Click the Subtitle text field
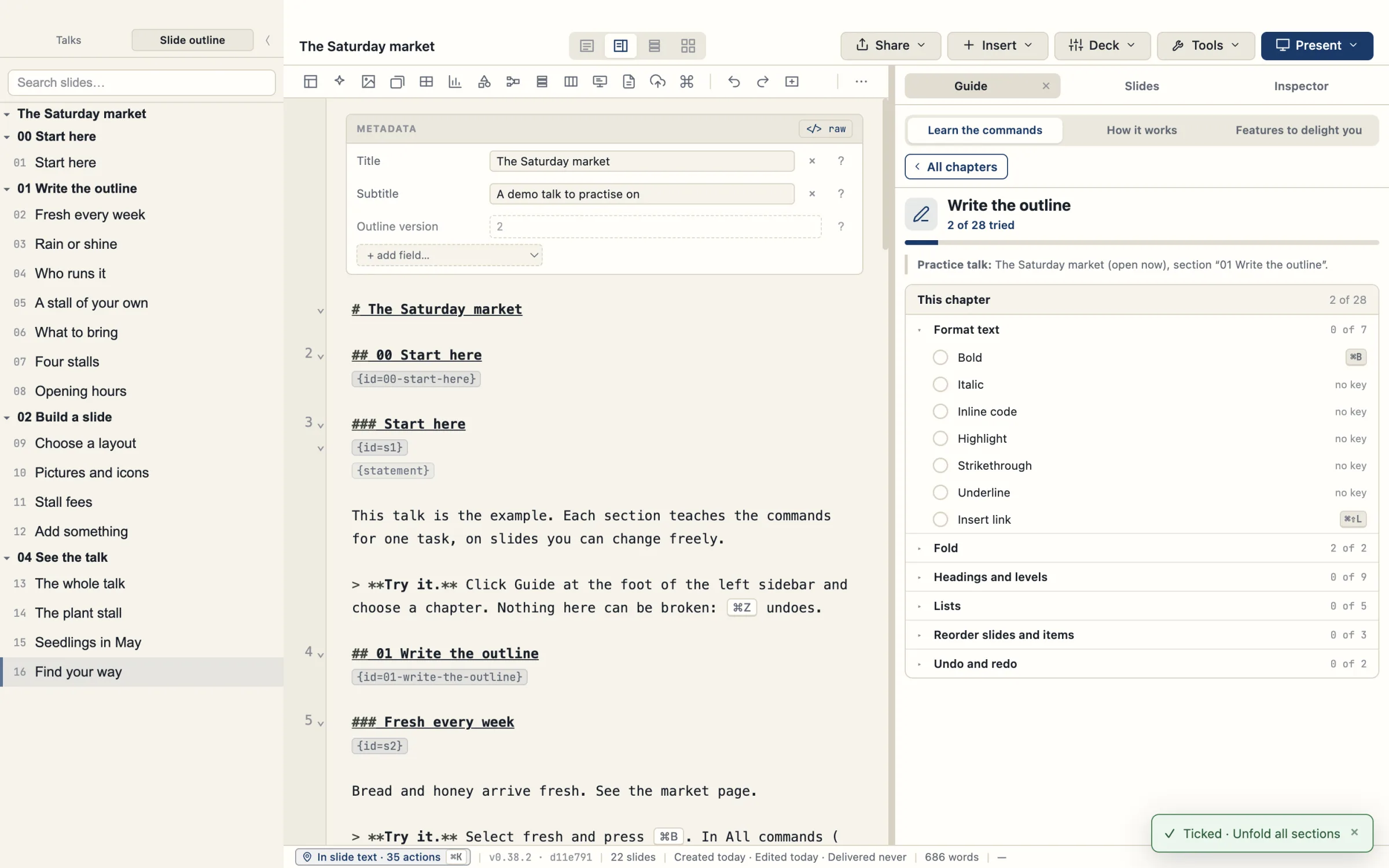Image resolution: width=1389 pixels, height=868 pixels. pyautogui.click(x=641, y=194)
